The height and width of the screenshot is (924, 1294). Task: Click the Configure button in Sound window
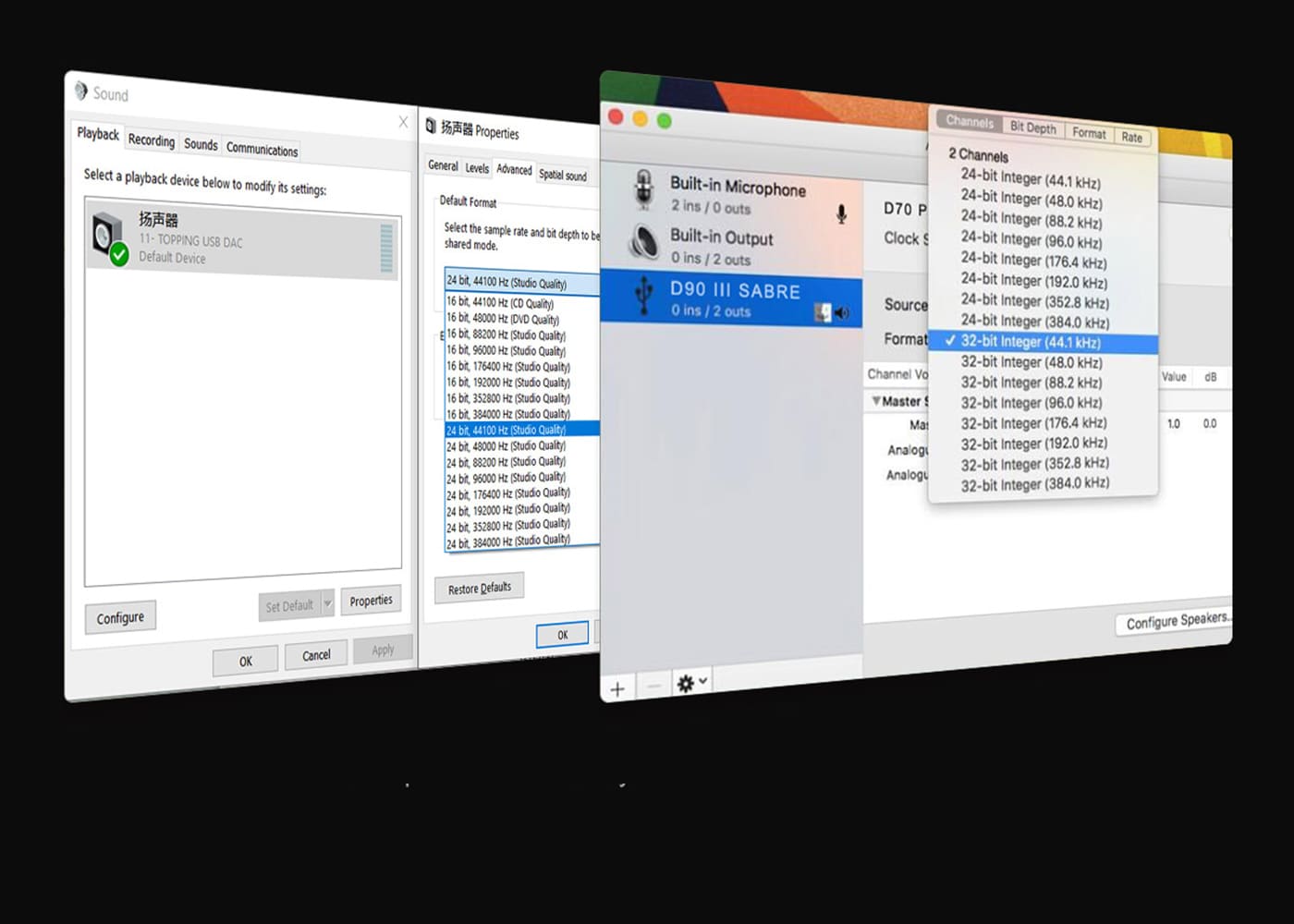120,617
